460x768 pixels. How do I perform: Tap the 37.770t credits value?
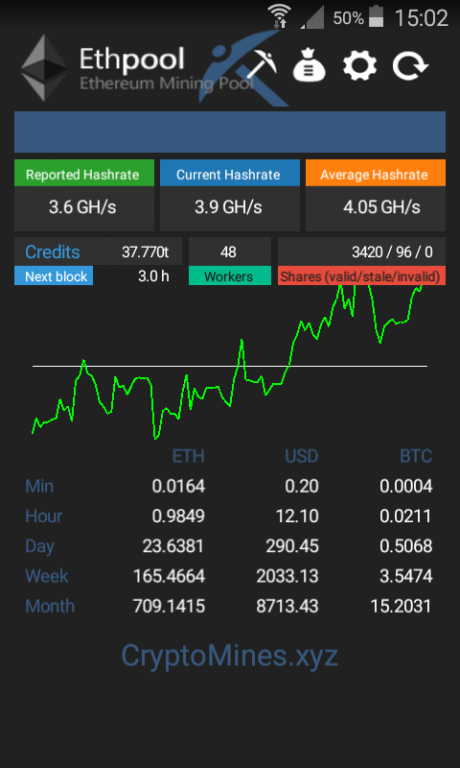point(145,252)
